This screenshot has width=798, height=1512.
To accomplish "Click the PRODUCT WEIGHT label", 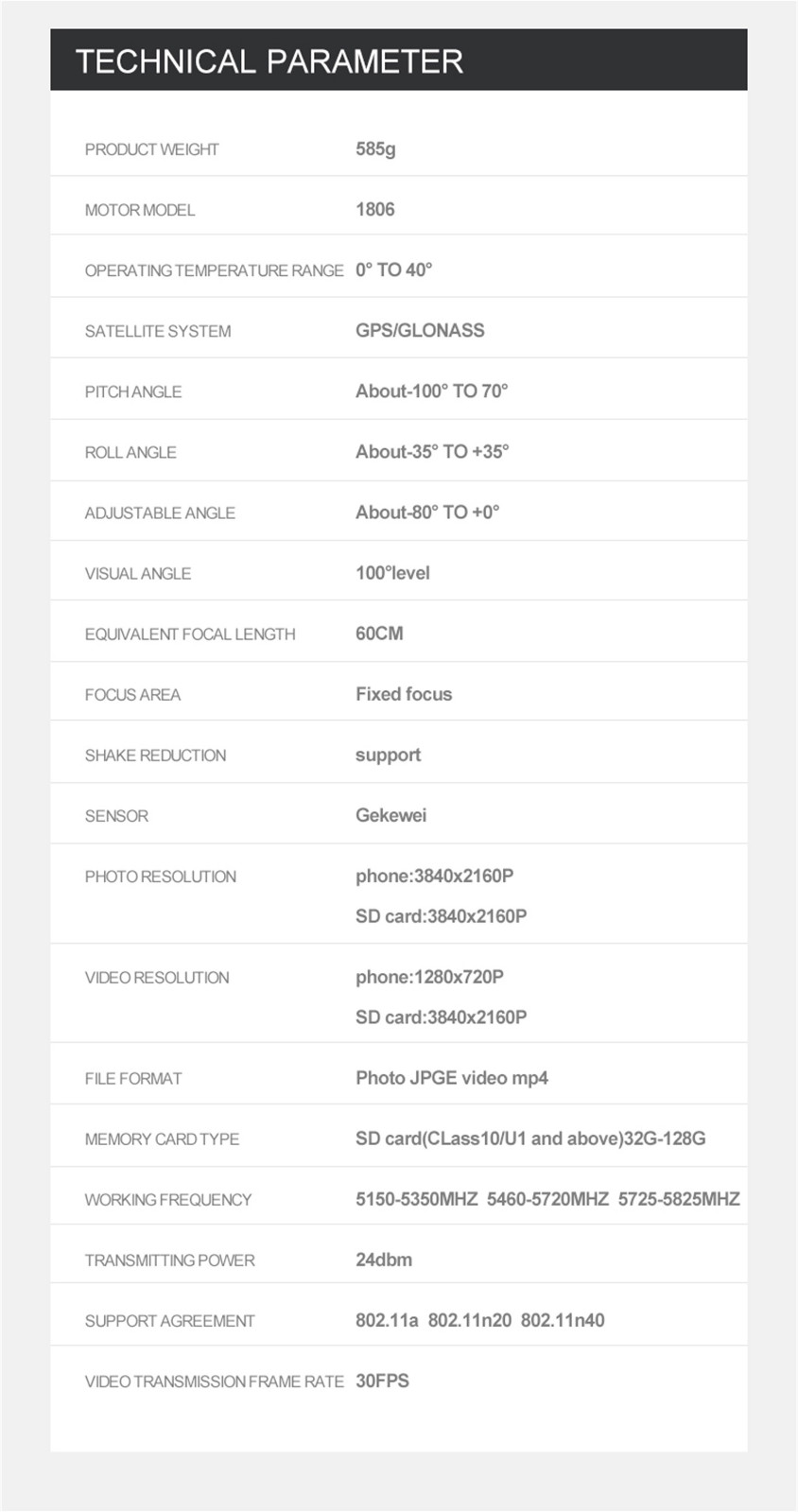I will click(151, 149).
